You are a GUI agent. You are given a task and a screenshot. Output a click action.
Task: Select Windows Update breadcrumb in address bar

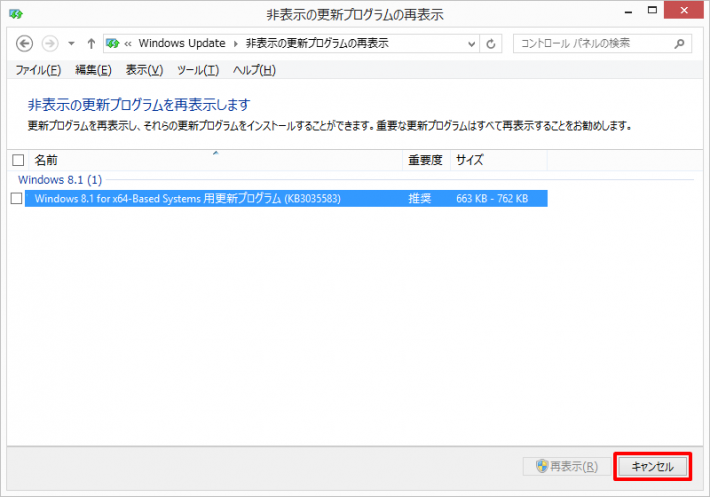tap(182, 43)
